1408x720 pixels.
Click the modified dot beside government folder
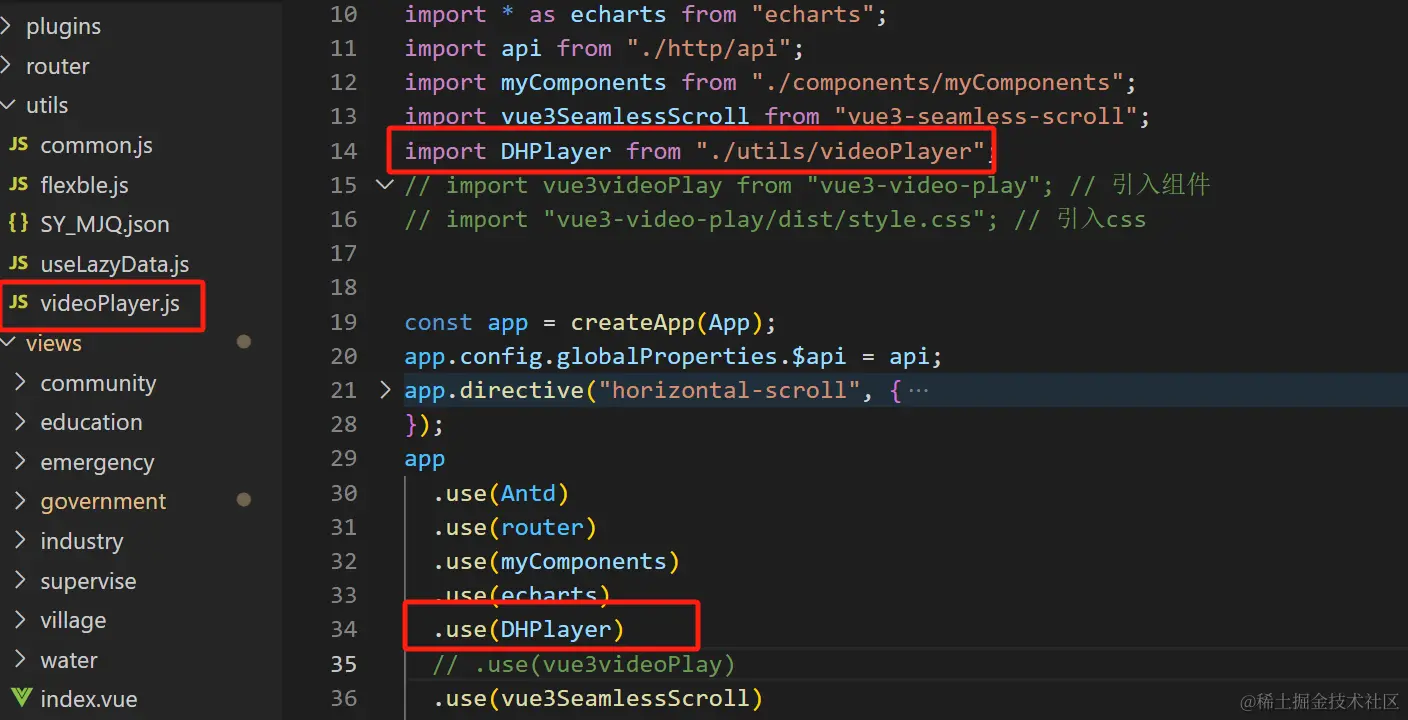coord(243,500)
